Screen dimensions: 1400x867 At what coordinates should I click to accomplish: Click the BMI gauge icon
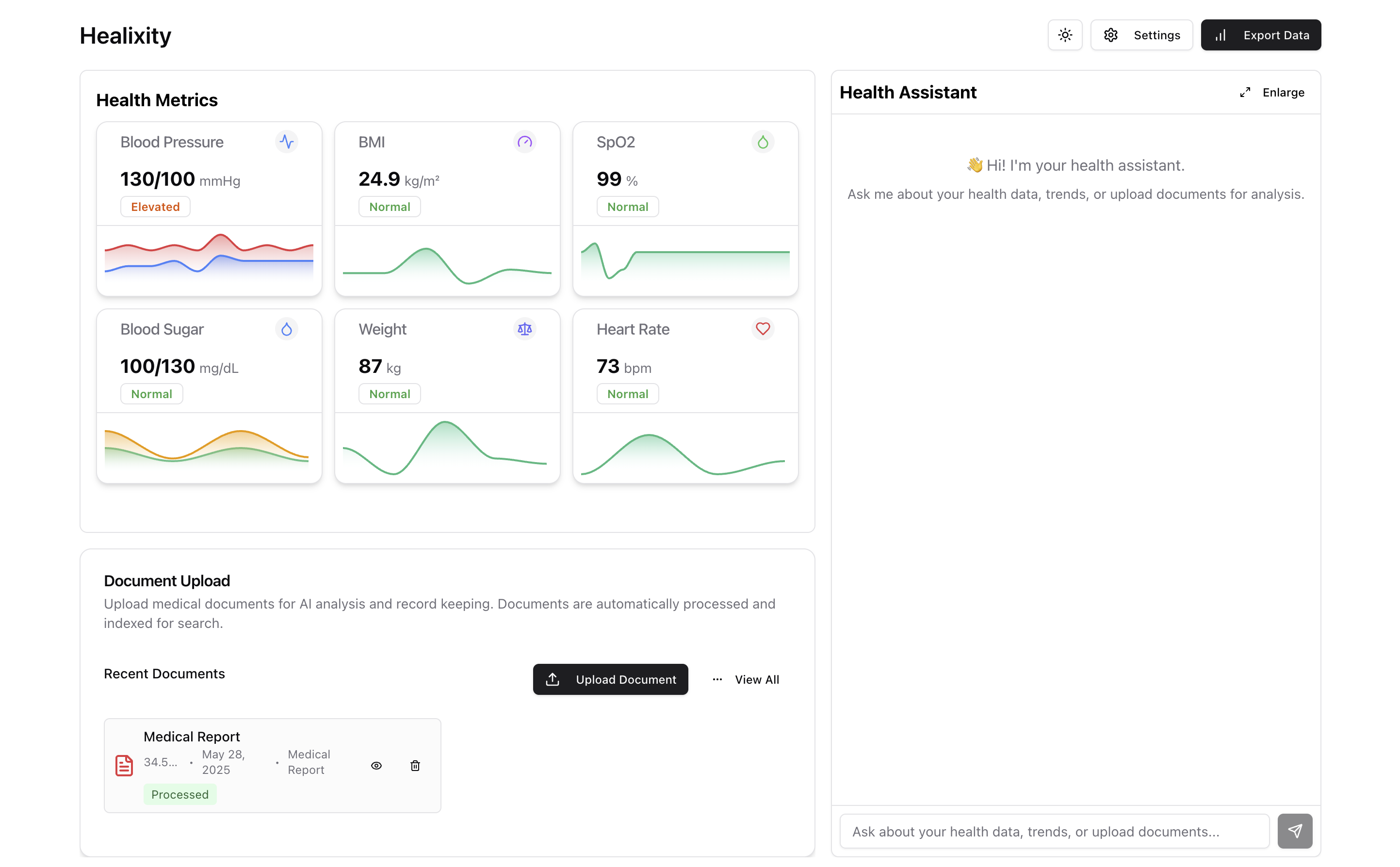pyautogui.click(x=524, y=142)
